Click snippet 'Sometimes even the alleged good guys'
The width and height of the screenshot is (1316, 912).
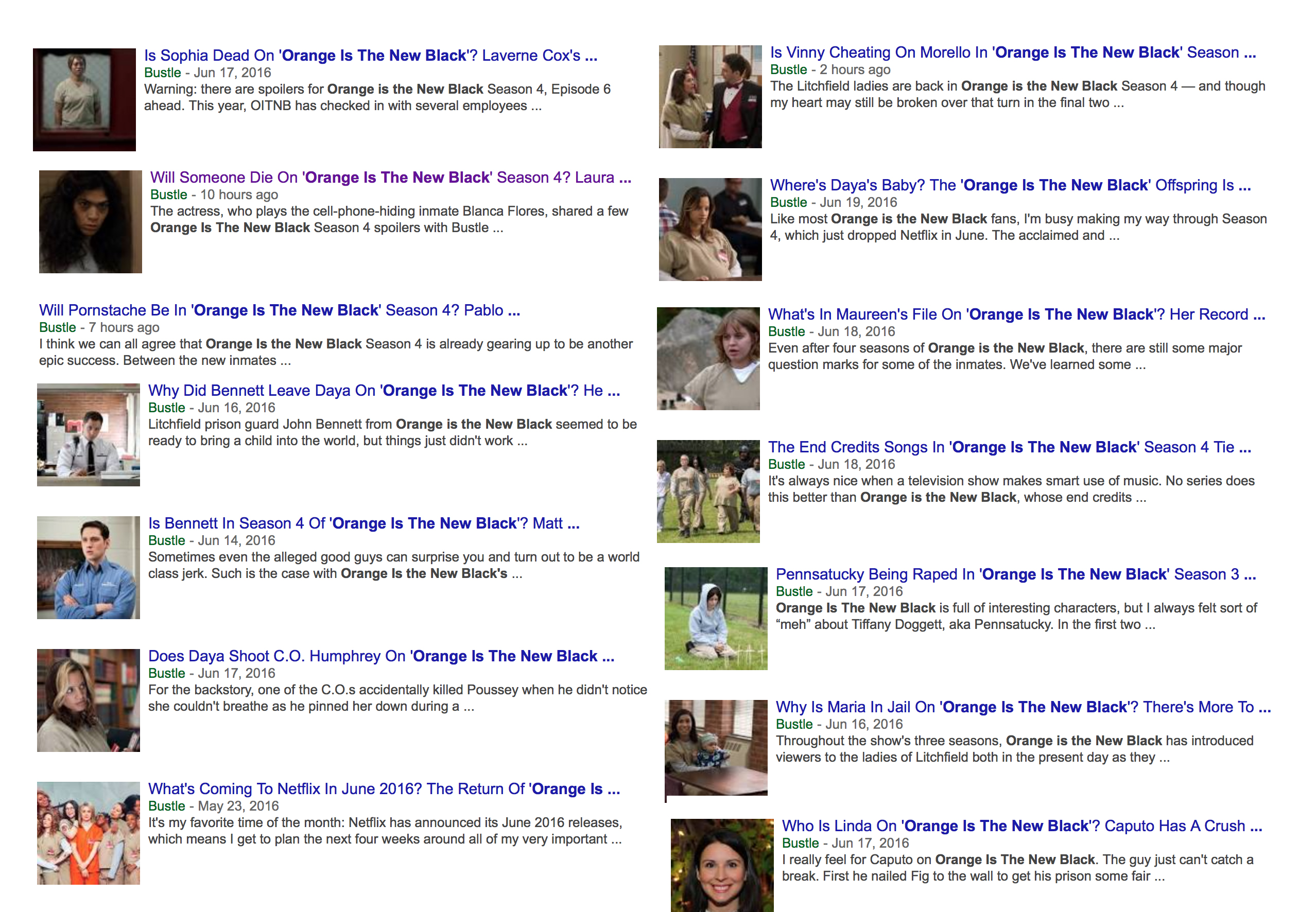(394, 566)
